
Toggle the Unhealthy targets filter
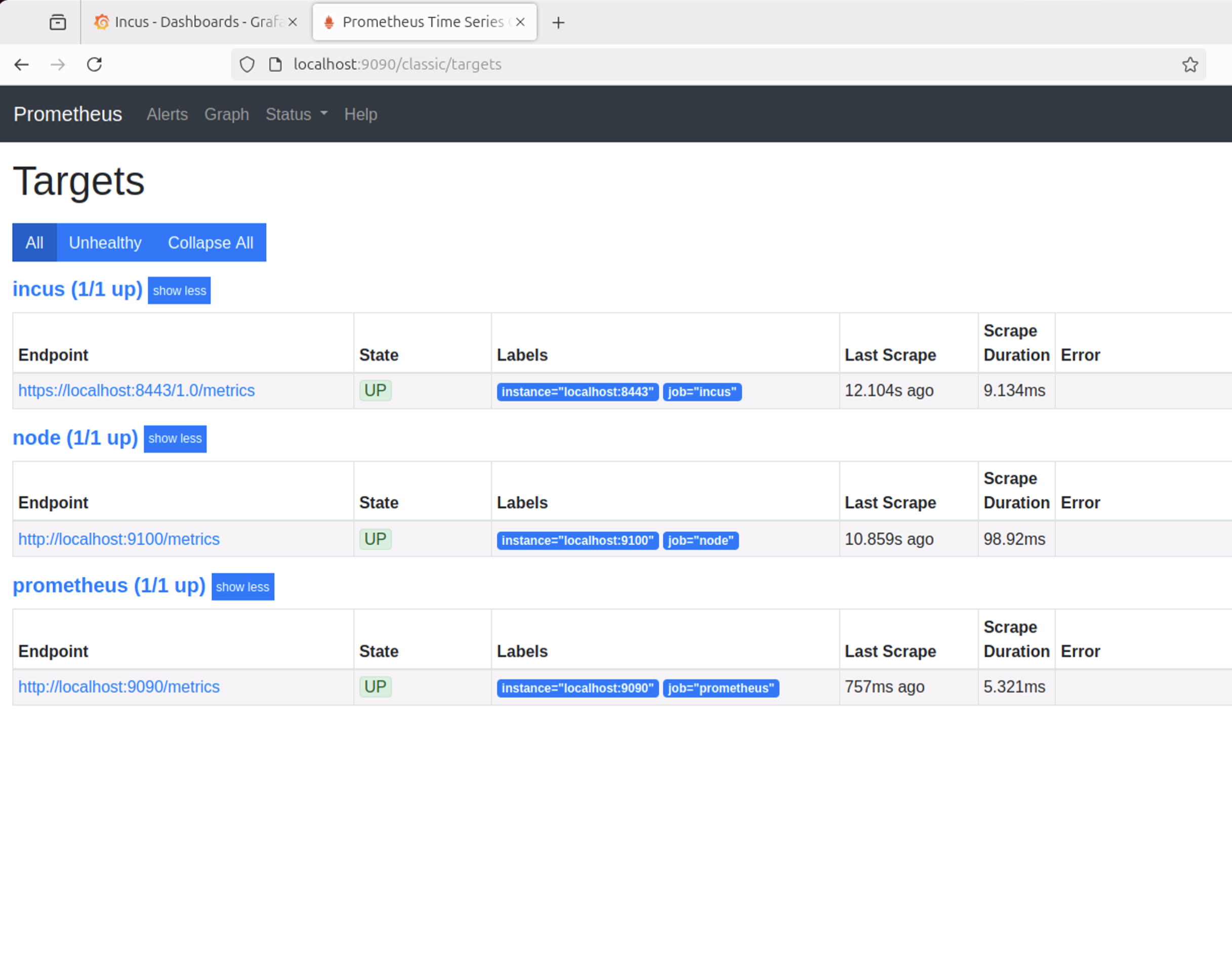tap(105, 243)
